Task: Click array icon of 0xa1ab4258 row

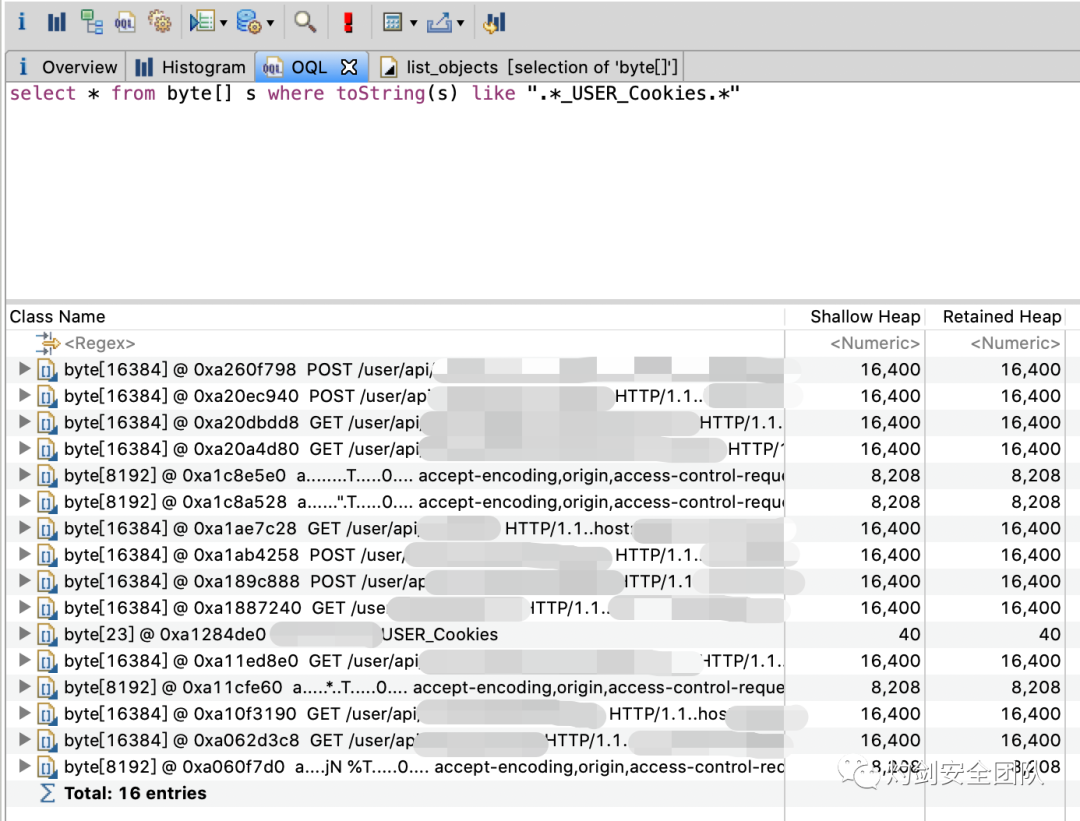Action: (47, 555)
